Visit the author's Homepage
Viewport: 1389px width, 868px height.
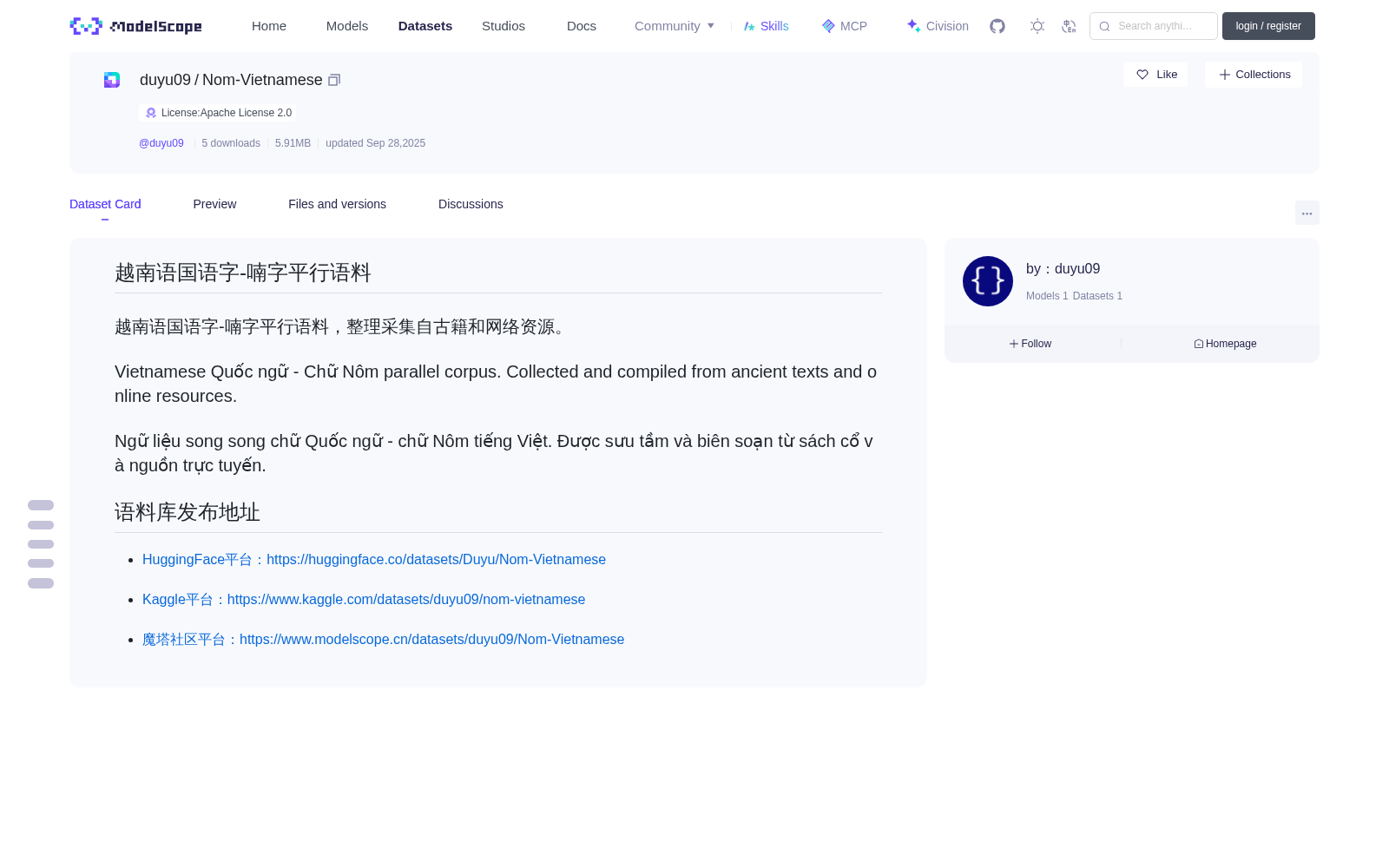(1225, 344)
